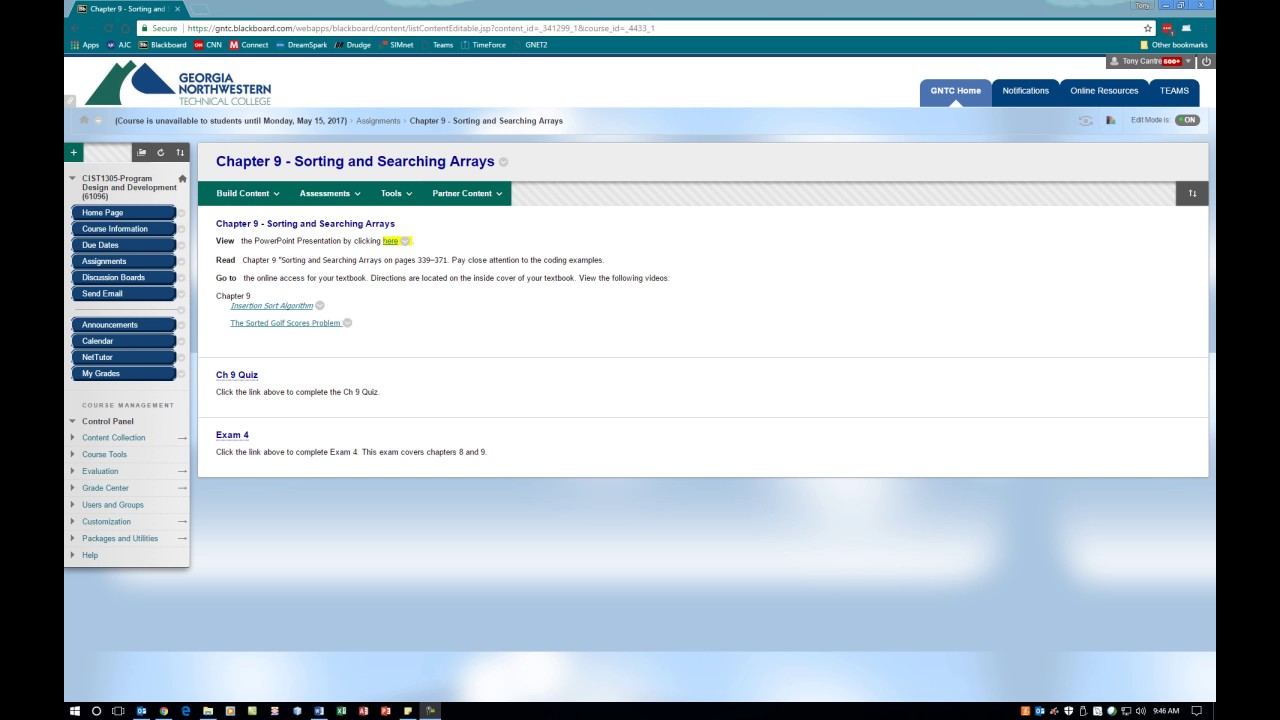1280x720 pixels.
Task: Open Excel from the taskbar
Action: [341, 711]
